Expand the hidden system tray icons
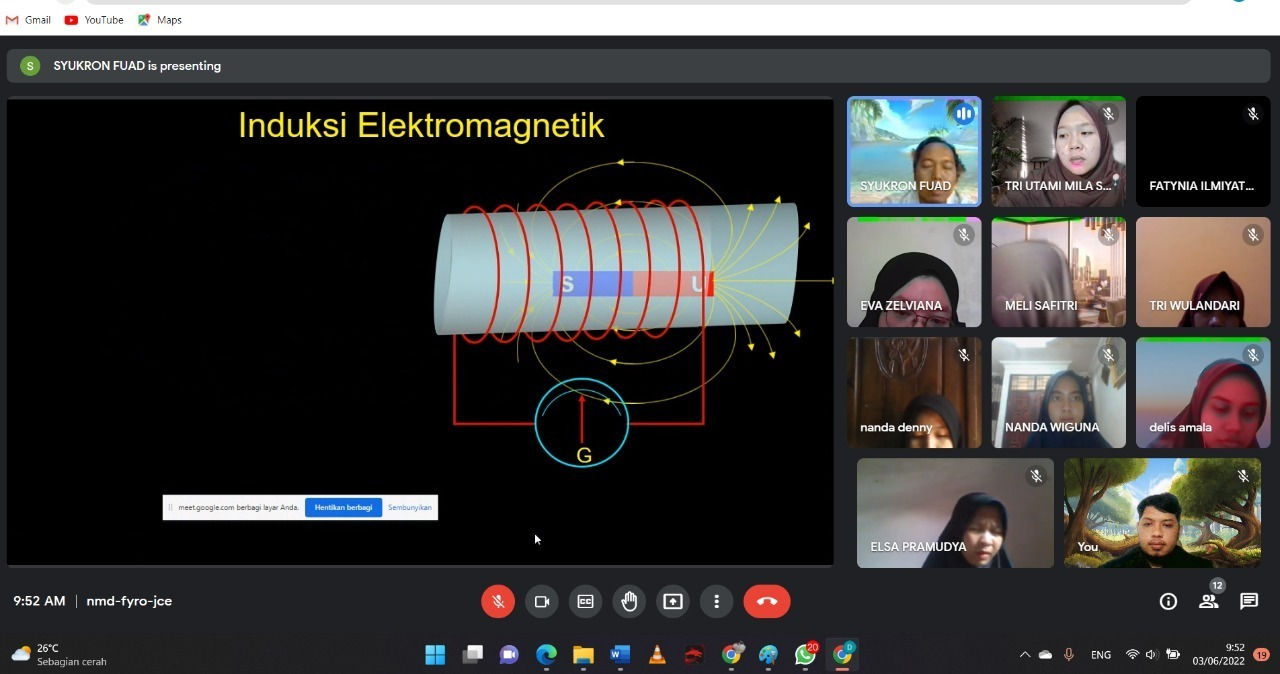The height and width of the screenshot is (674, 1280). click(1024, 655)
